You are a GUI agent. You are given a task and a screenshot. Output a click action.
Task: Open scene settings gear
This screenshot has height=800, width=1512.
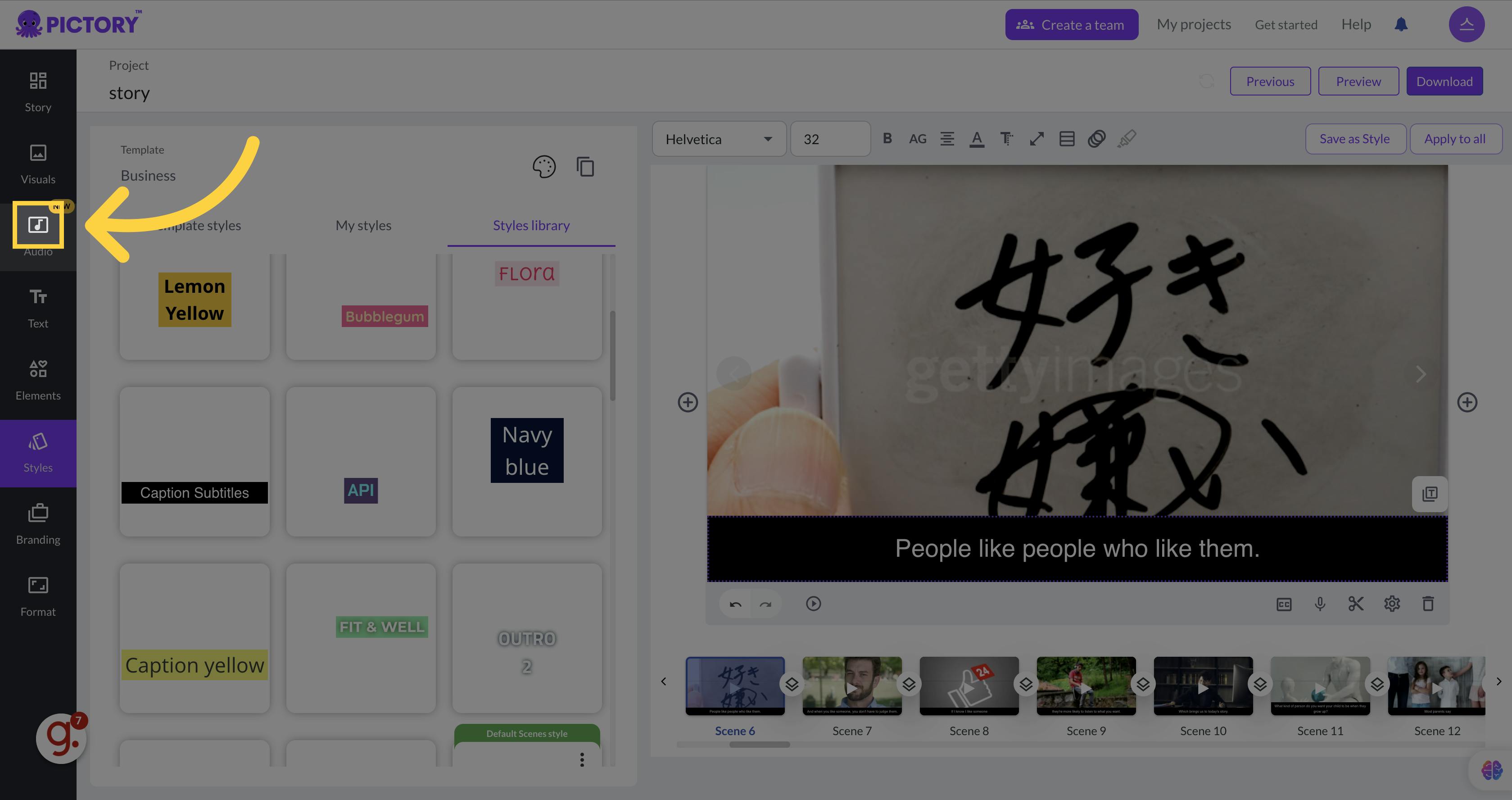1392,604
